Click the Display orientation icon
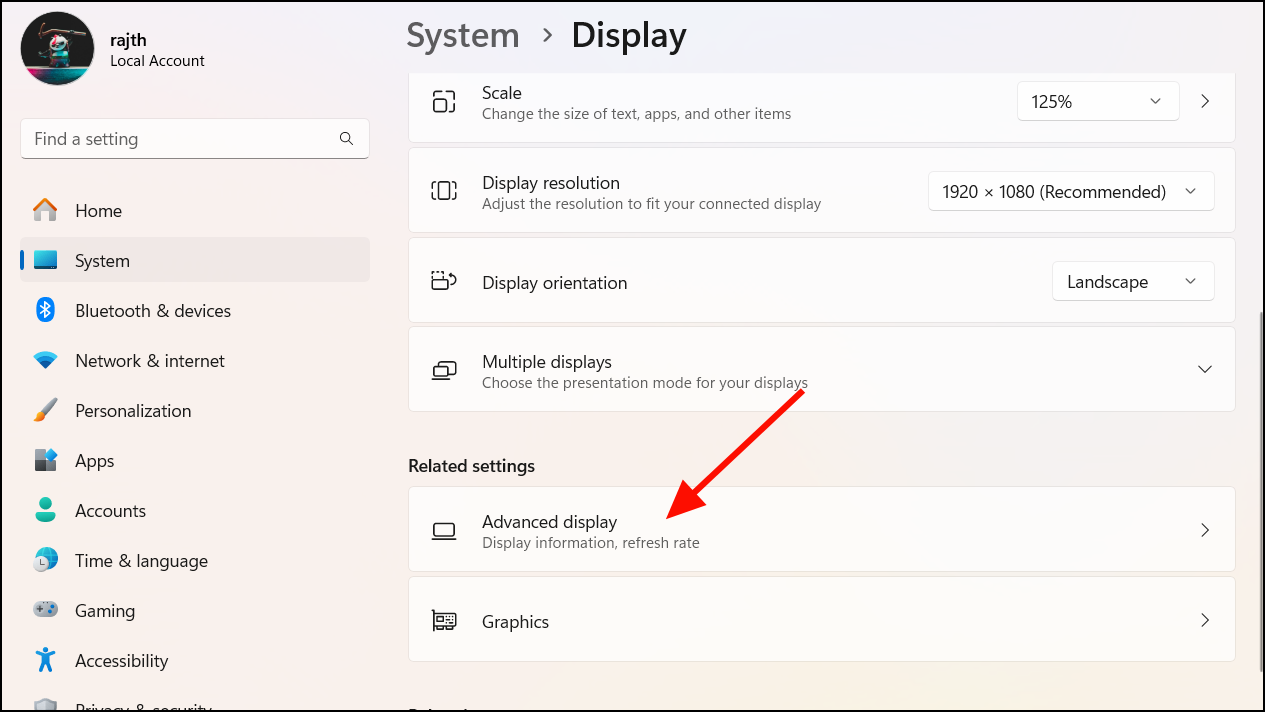Viewport: 1265px width, 712px height. click(x=443, y=281)
